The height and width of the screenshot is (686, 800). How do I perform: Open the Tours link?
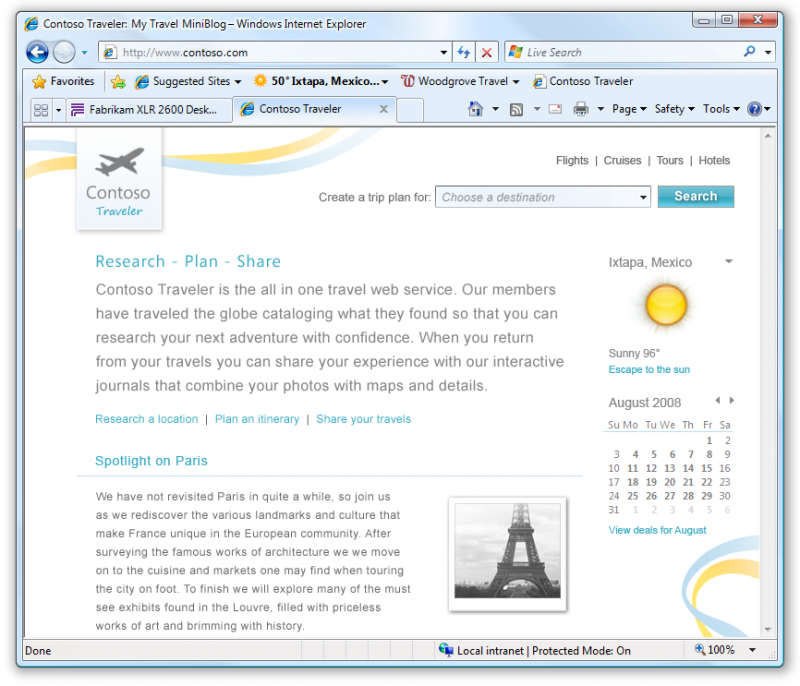[669, 161]
